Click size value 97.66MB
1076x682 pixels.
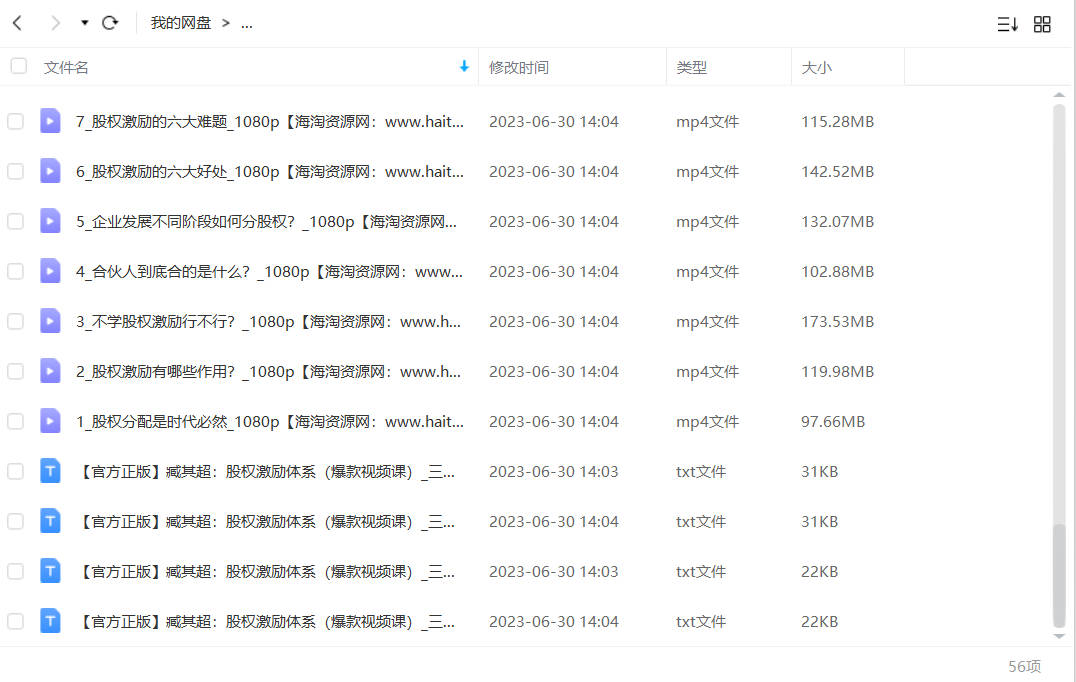coord(833,423)
